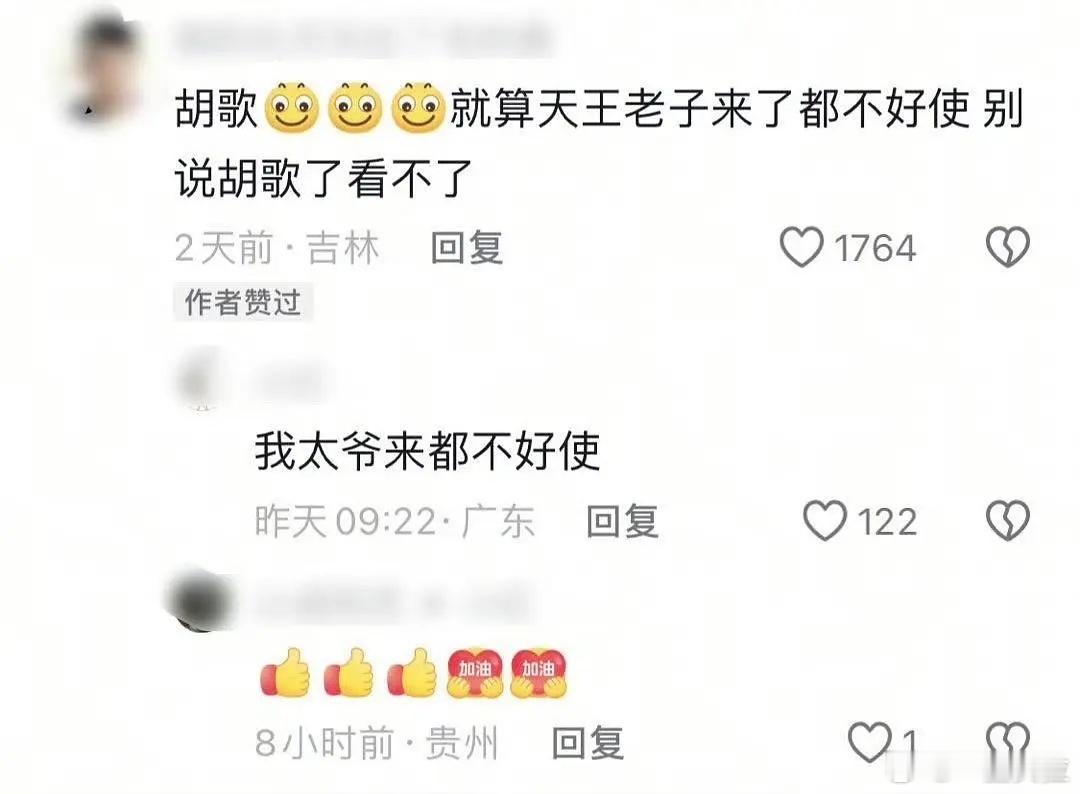Tap the 作者赞过 badge
The width and height of the screenshot is (1080, 794).
click(243, 302)
